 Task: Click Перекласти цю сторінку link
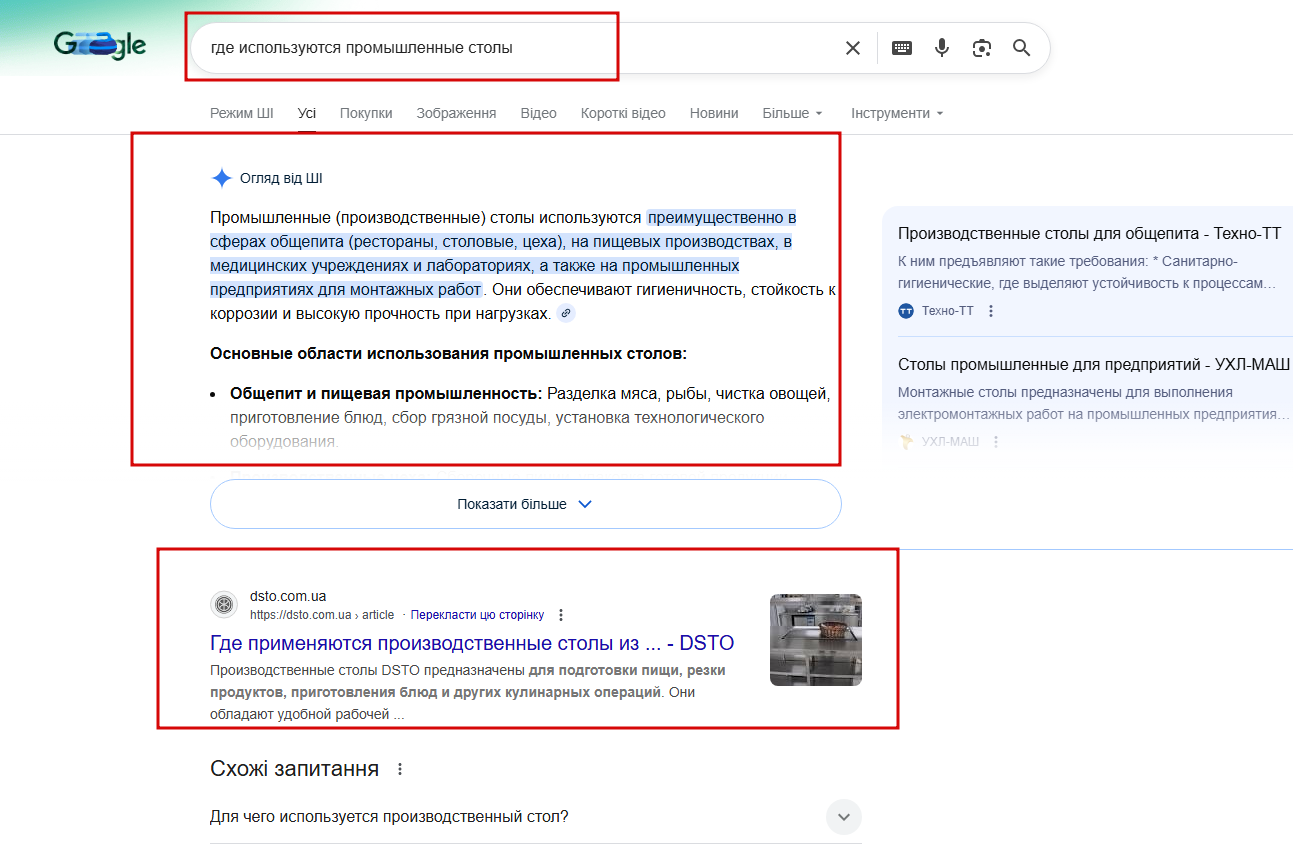(477, 615)
